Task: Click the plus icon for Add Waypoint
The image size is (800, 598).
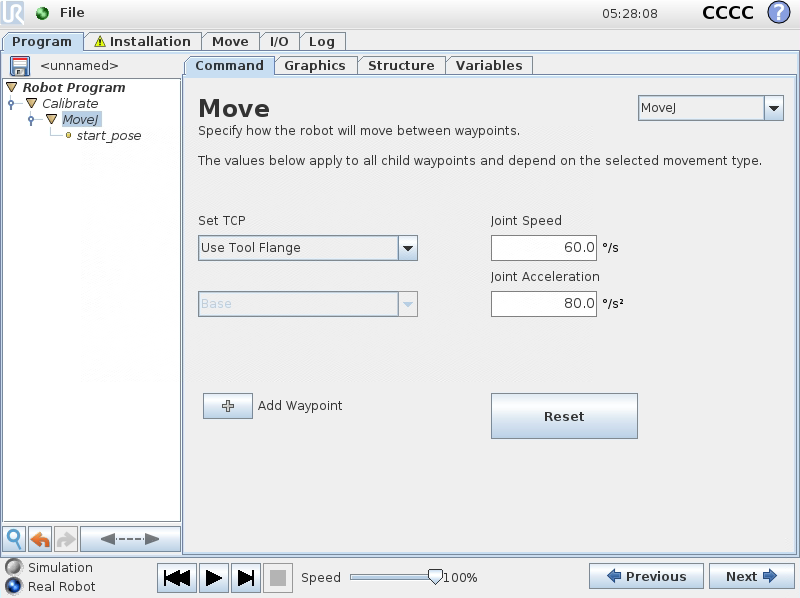Action: [228, 406]
